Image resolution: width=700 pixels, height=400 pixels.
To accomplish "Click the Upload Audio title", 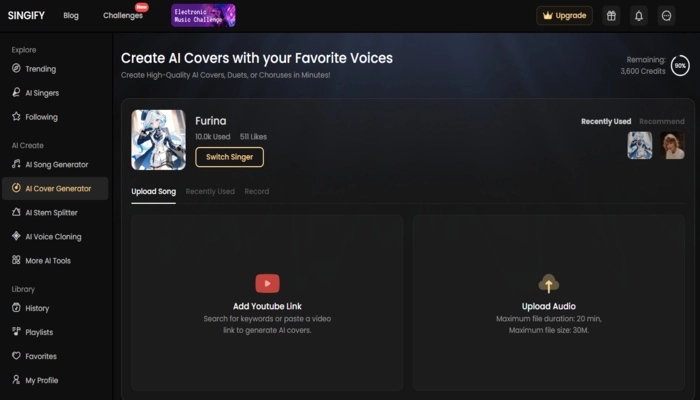I will point(549,306).
